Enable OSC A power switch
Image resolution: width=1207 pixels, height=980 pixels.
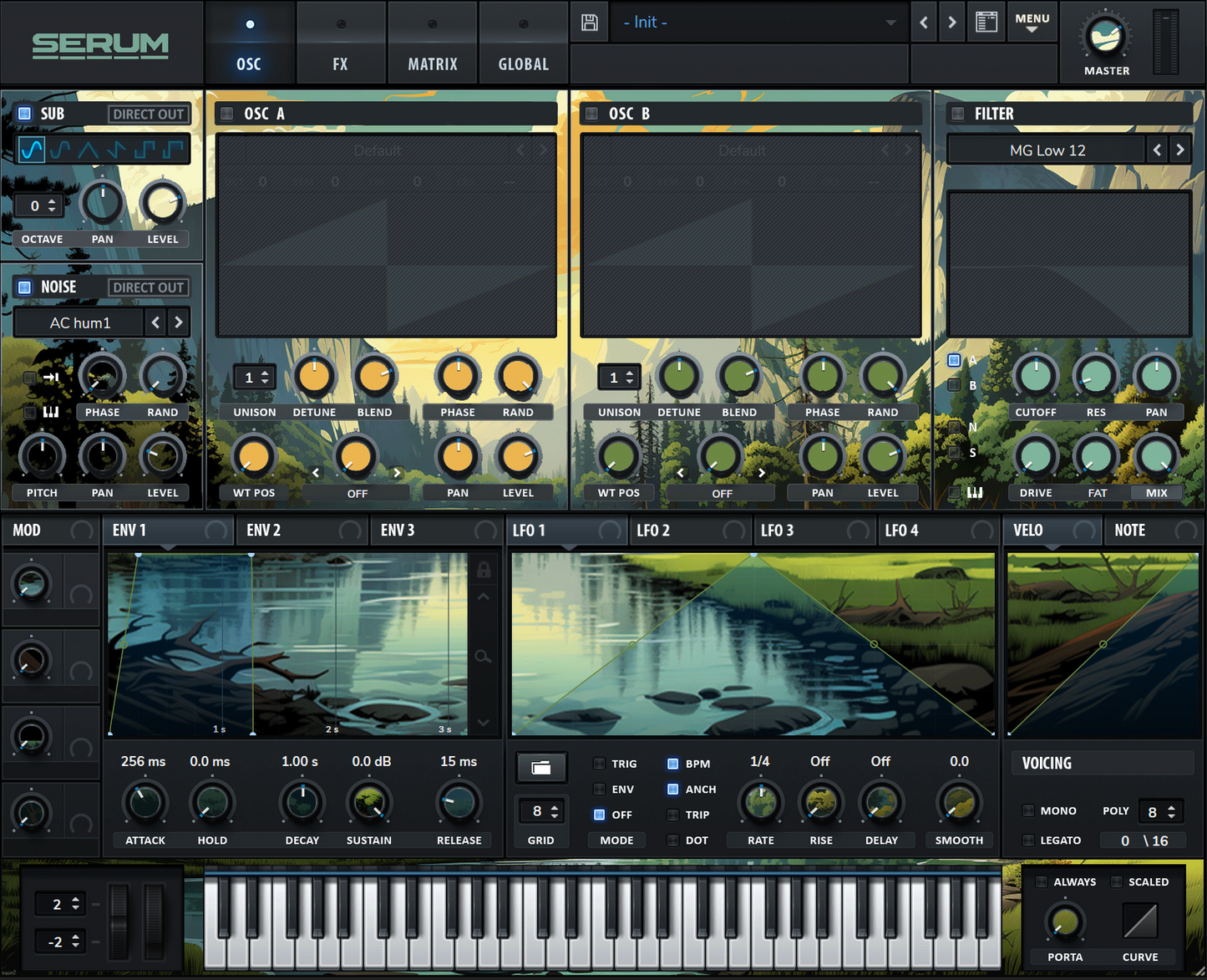(226, 114)
